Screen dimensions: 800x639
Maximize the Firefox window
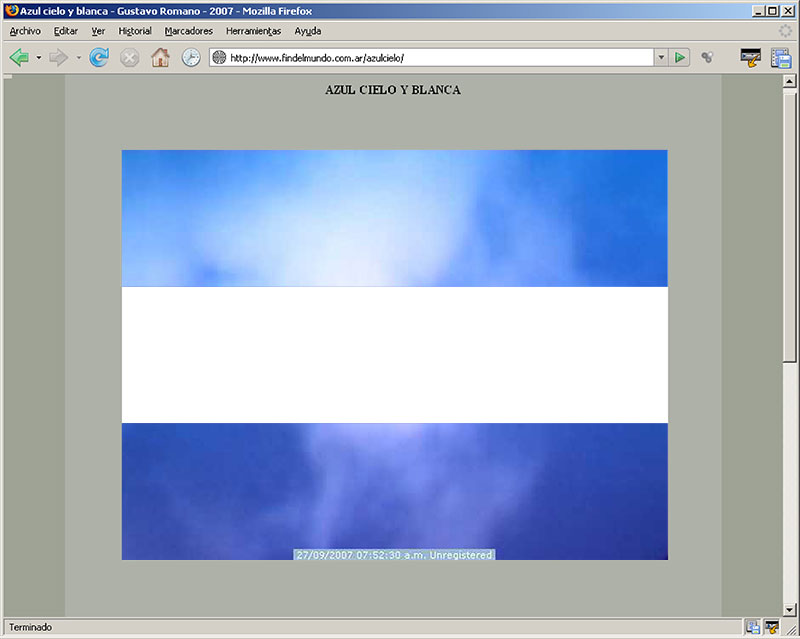(x=772, y=11)
